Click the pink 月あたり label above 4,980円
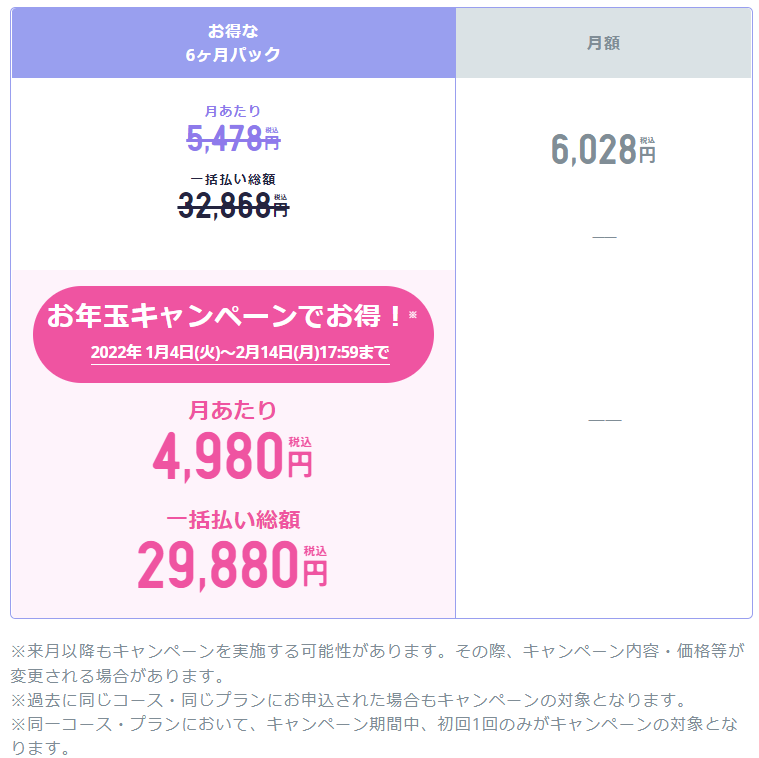Viewport: 759px width, 758px height. [x=232, y=410]
